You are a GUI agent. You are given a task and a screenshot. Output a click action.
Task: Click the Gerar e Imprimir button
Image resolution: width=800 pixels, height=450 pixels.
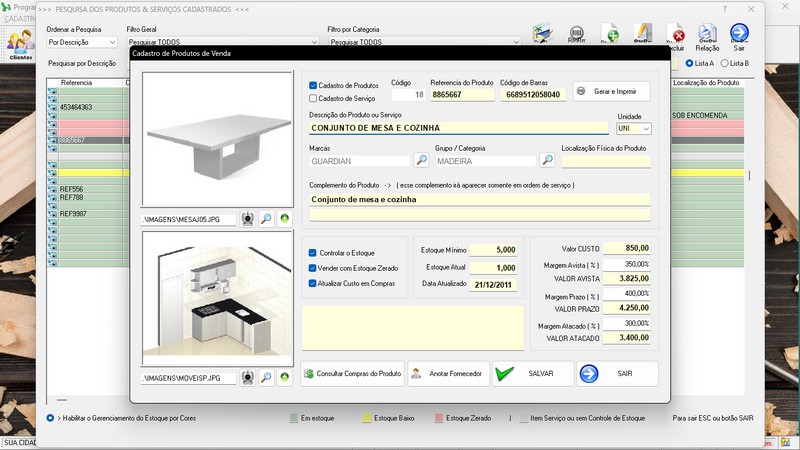(611, 91)
